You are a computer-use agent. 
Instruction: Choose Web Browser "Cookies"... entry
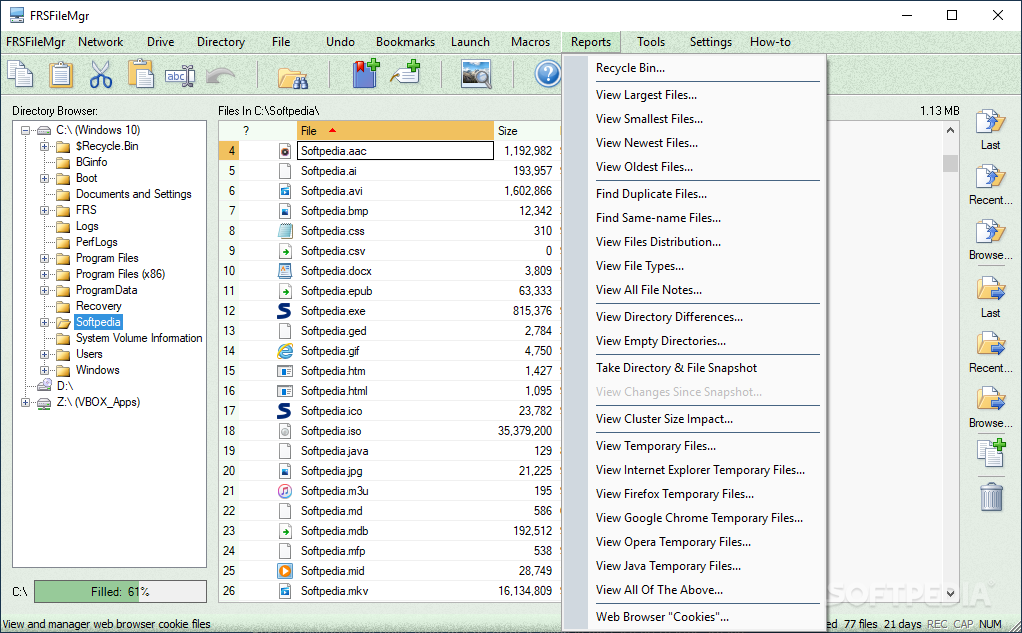(662, 617)
